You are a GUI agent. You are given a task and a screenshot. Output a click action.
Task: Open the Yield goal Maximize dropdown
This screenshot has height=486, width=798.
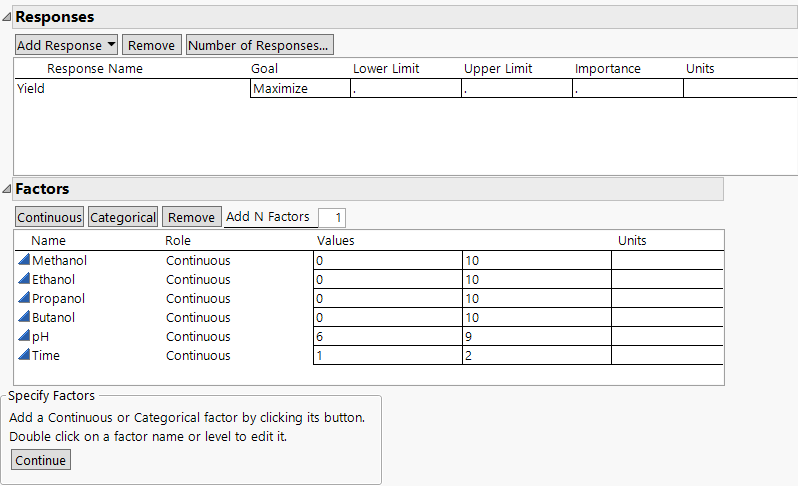[299, 88]
